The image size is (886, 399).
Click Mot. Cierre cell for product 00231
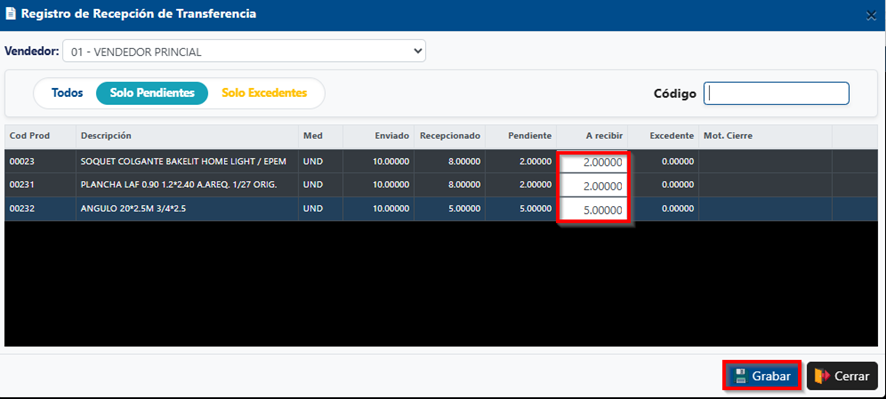pos(766,185)
